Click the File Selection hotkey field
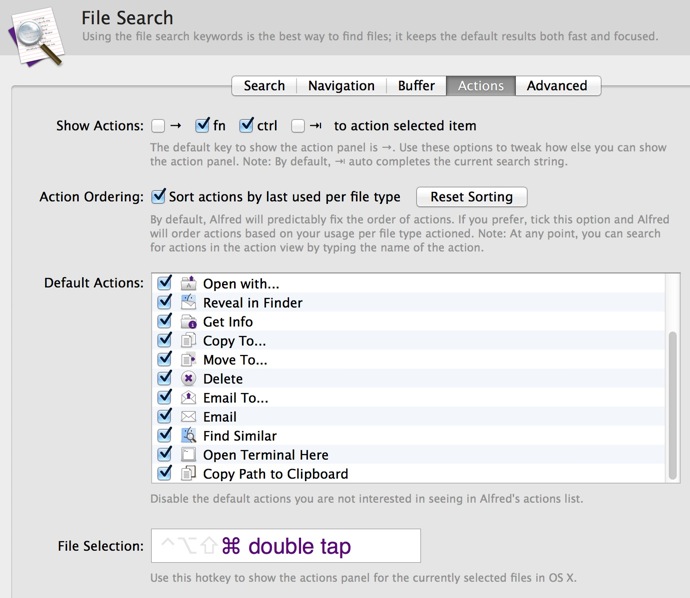The image size is (690, 598). pyautogui.click(x=286, y=546)
